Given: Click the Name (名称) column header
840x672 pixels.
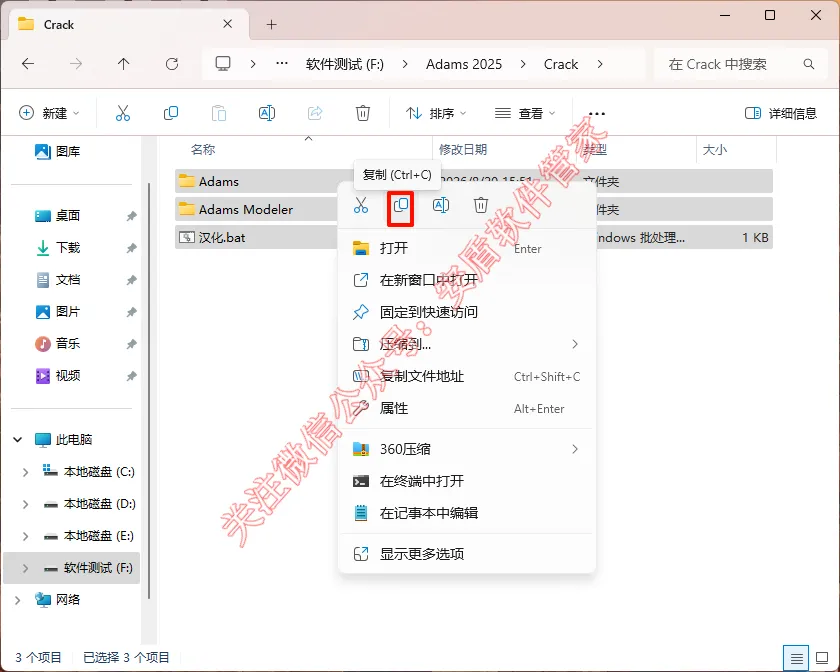Looking at the screenshot, I should (203, 150).
